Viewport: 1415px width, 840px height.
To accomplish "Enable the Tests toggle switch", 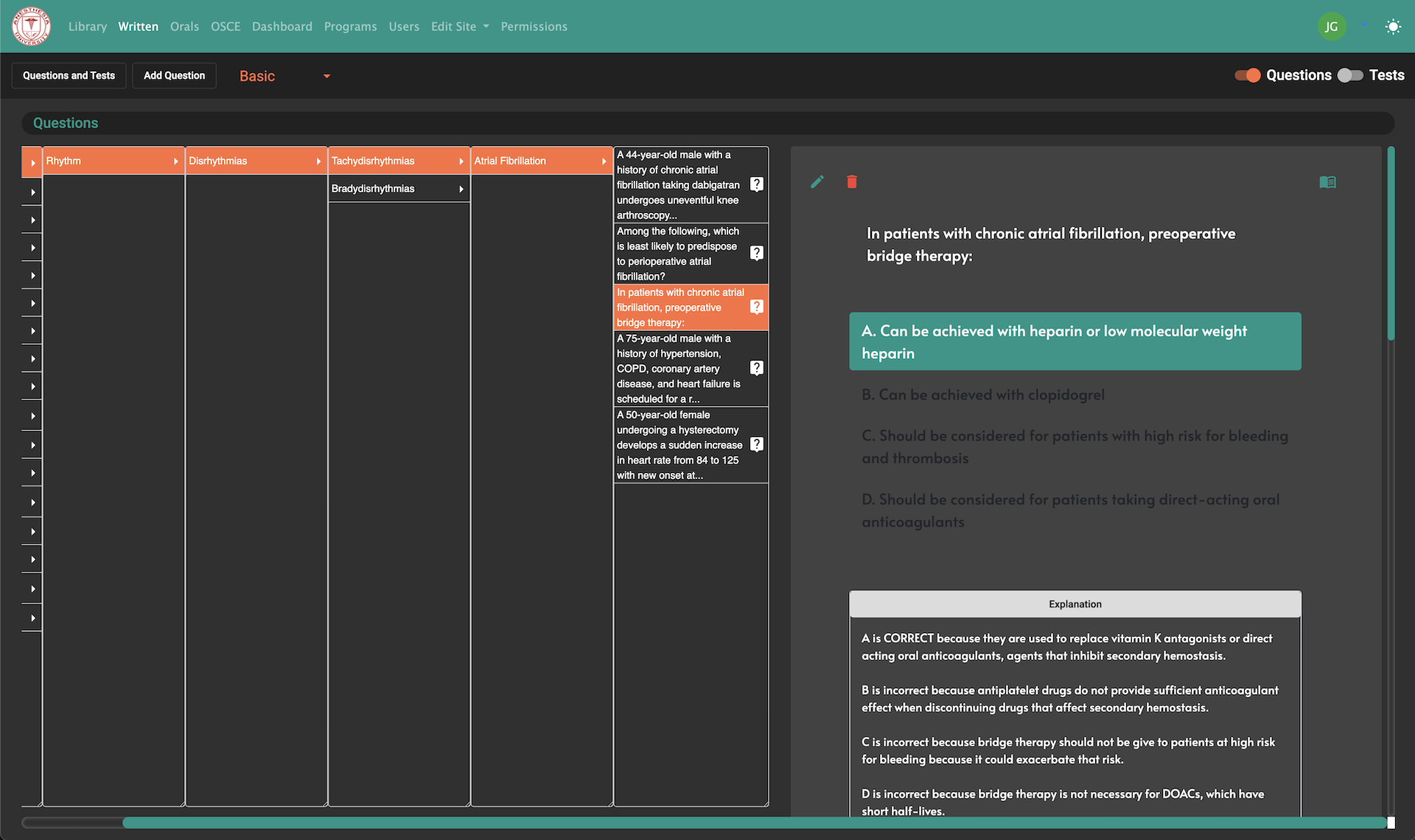I will 1350,75.
